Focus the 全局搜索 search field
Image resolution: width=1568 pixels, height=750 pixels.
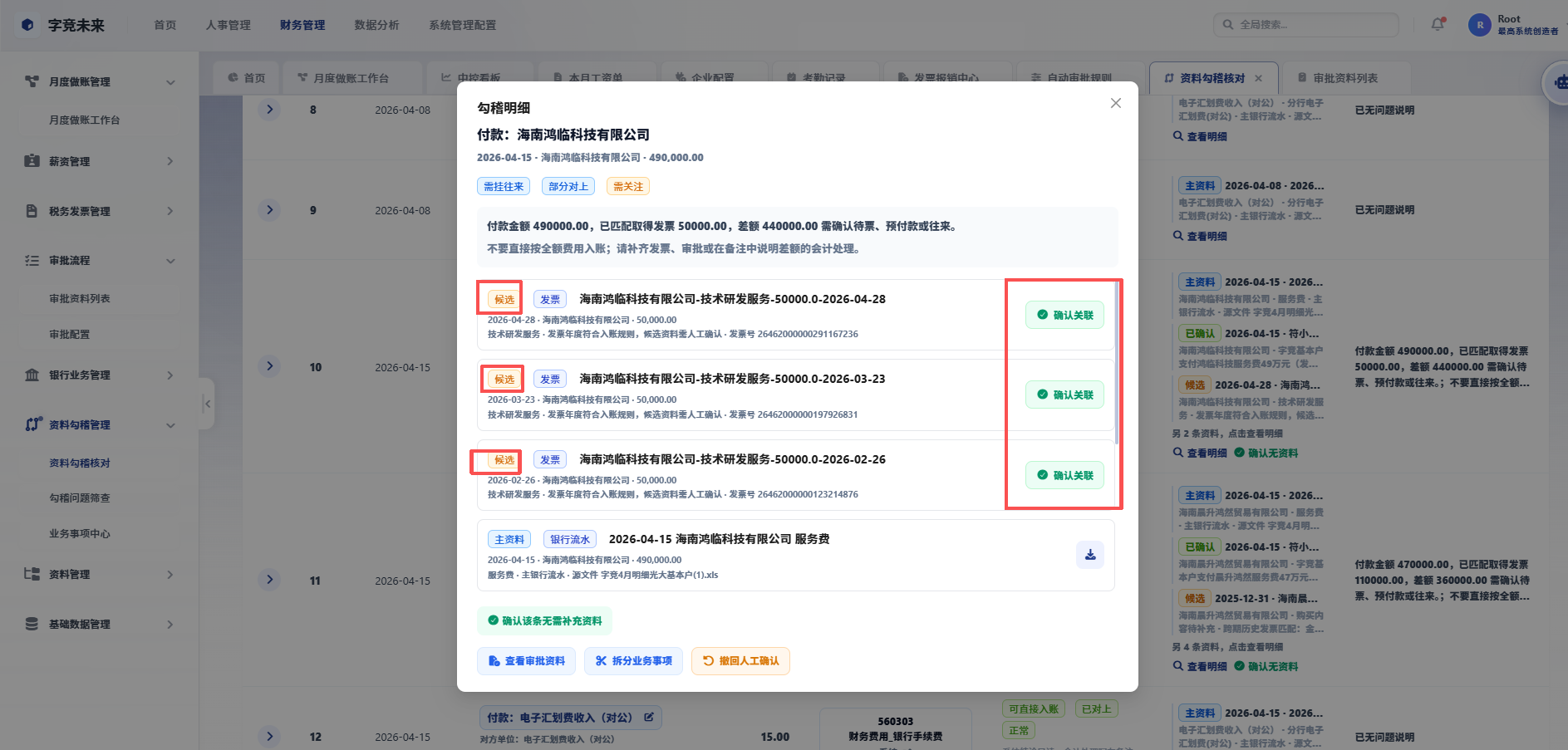tap(1306, 25)
